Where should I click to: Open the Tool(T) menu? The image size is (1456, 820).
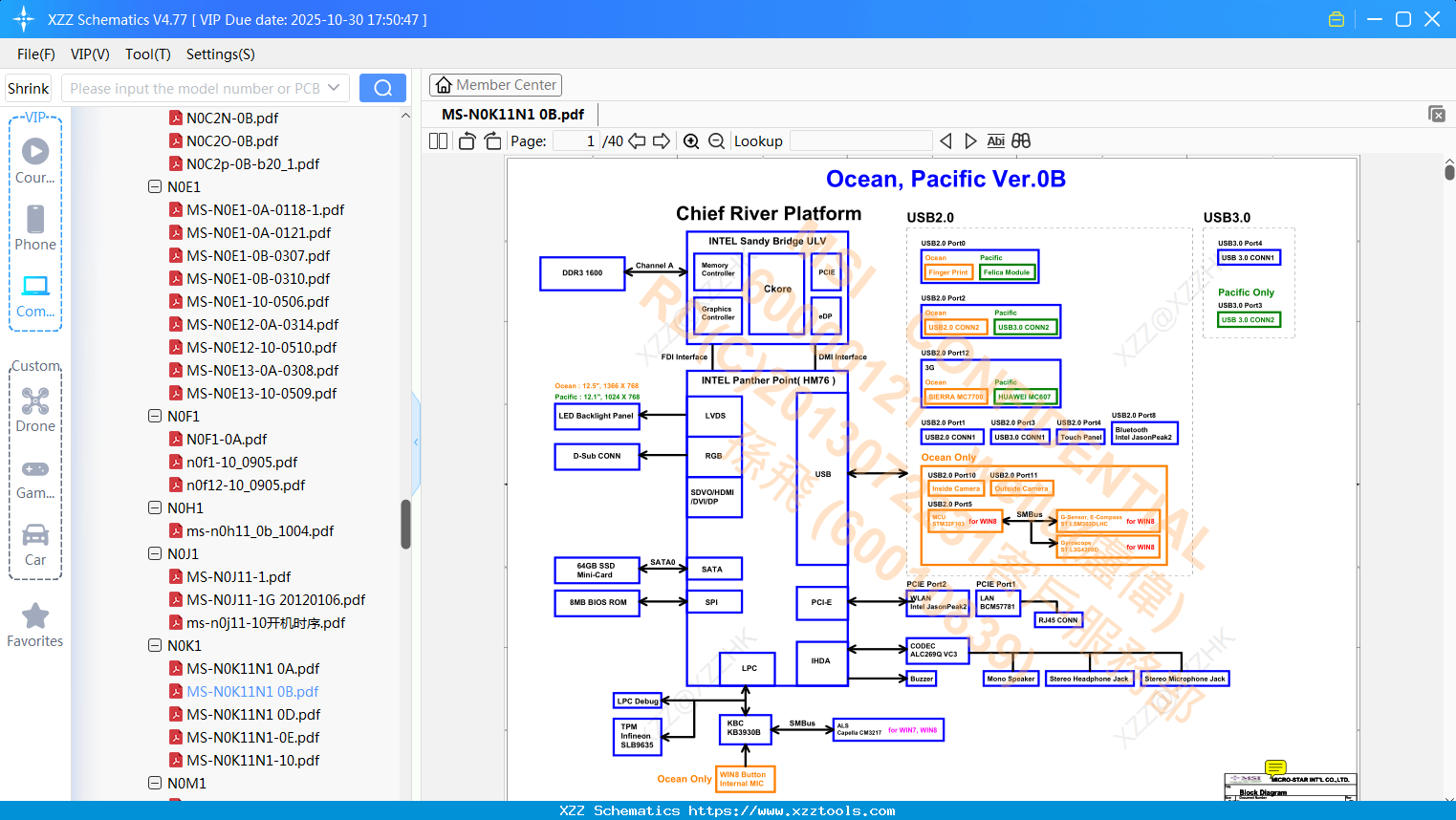click(148, 54)
